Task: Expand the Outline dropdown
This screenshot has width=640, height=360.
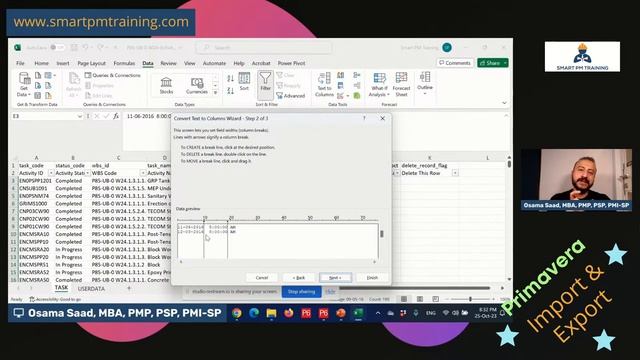Action: [424, 84]
